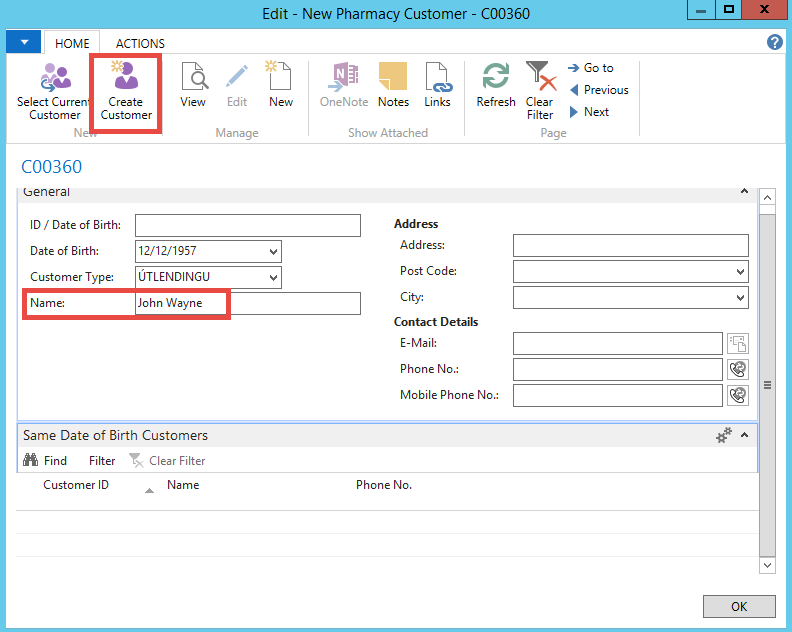This screenshot has width=792, height=632.
Task: Select the HOME ribbon tab
Action: (x=72, y=44)
